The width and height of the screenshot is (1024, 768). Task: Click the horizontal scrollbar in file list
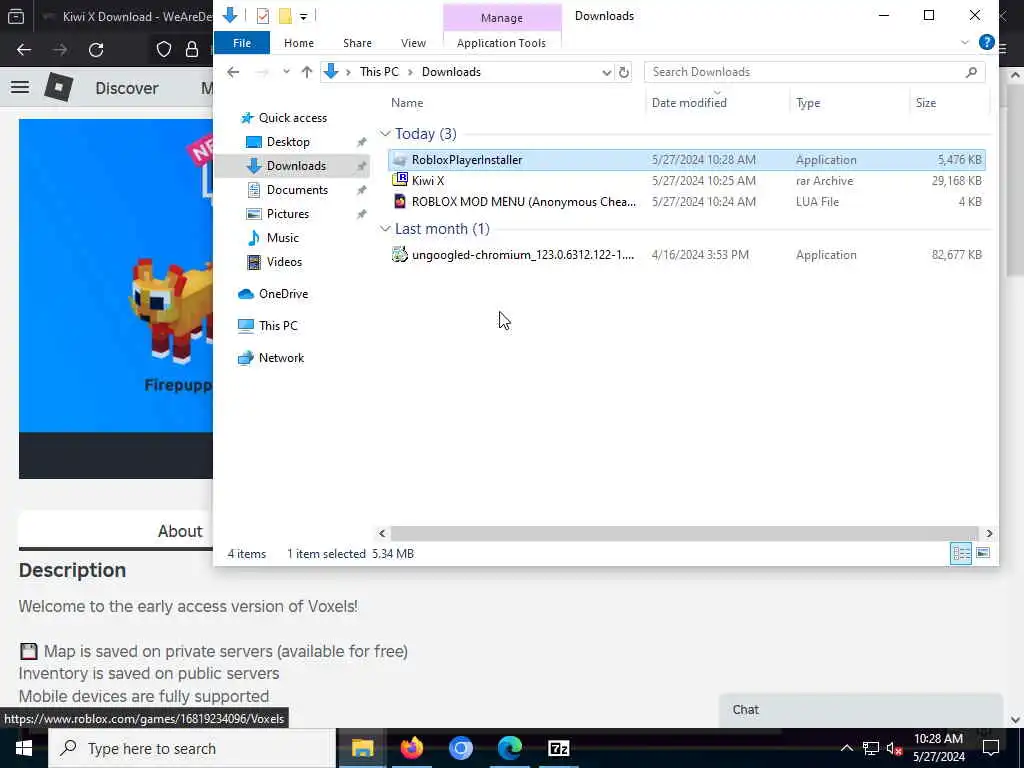(684, 534)
